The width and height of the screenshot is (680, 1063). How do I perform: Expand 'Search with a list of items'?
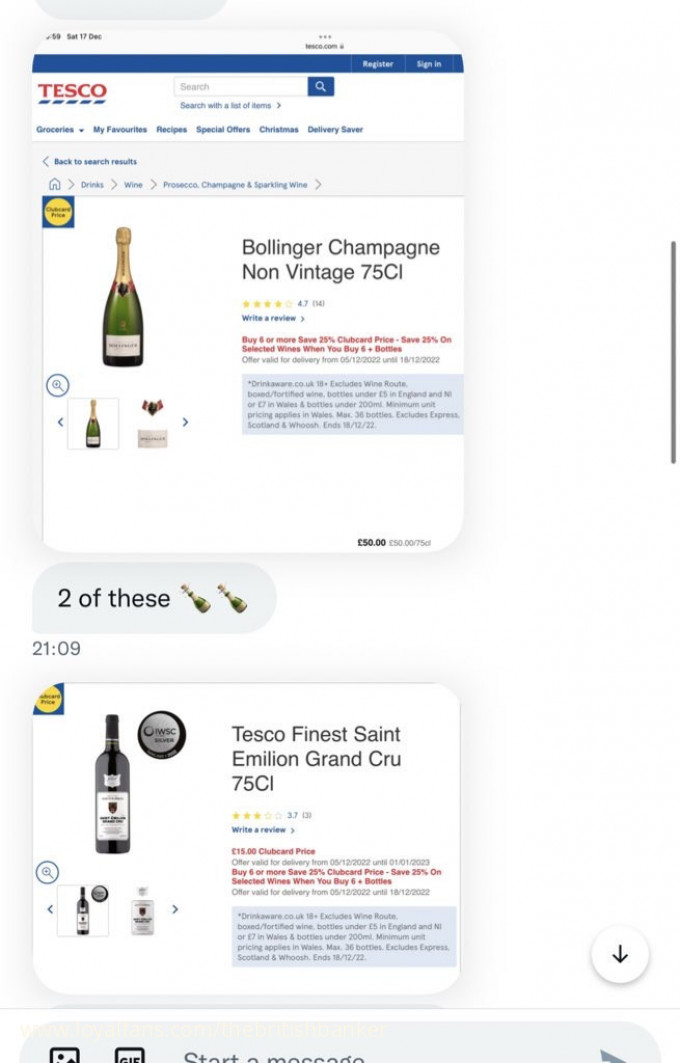(230, 106)
